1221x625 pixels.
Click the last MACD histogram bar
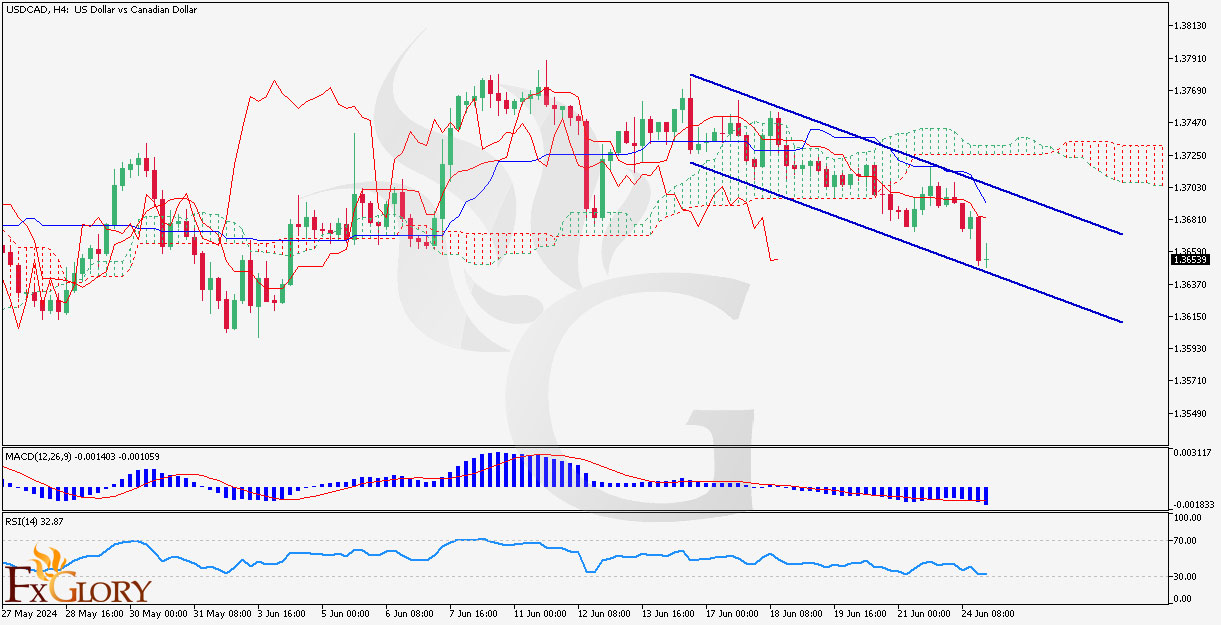point(986,495)
